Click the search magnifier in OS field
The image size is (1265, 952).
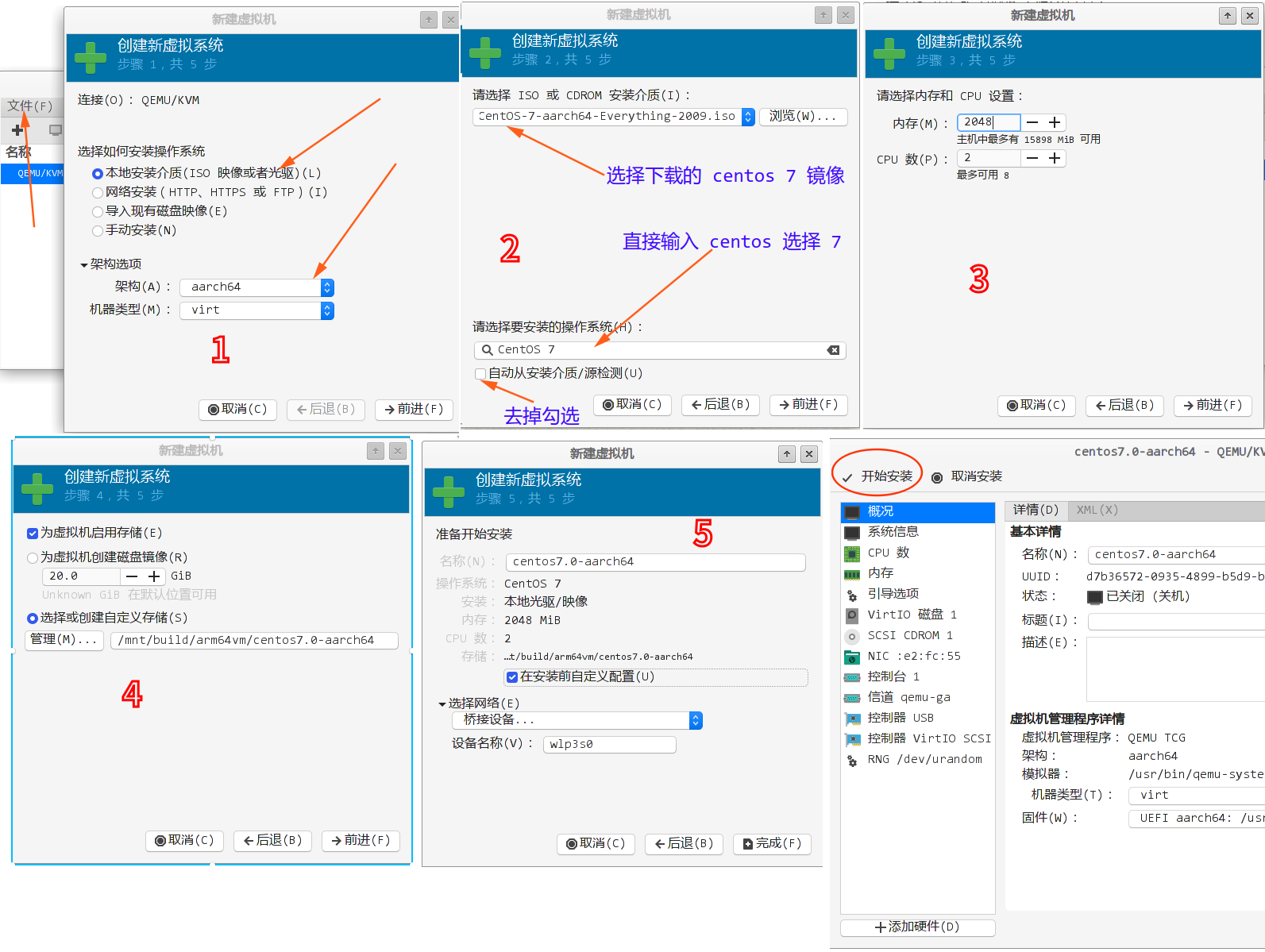[x=488, y=350]
